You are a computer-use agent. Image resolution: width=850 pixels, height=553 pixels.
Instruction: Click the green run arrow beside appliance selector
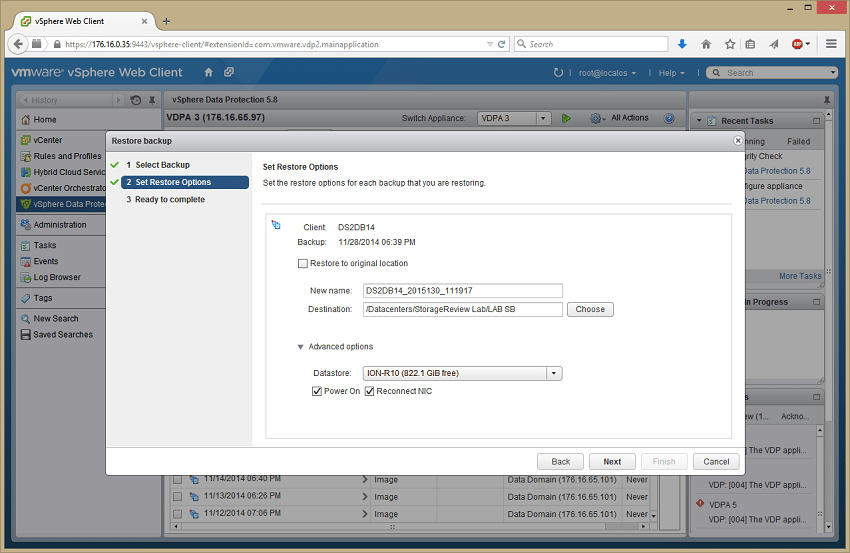(x=566, y=118)
